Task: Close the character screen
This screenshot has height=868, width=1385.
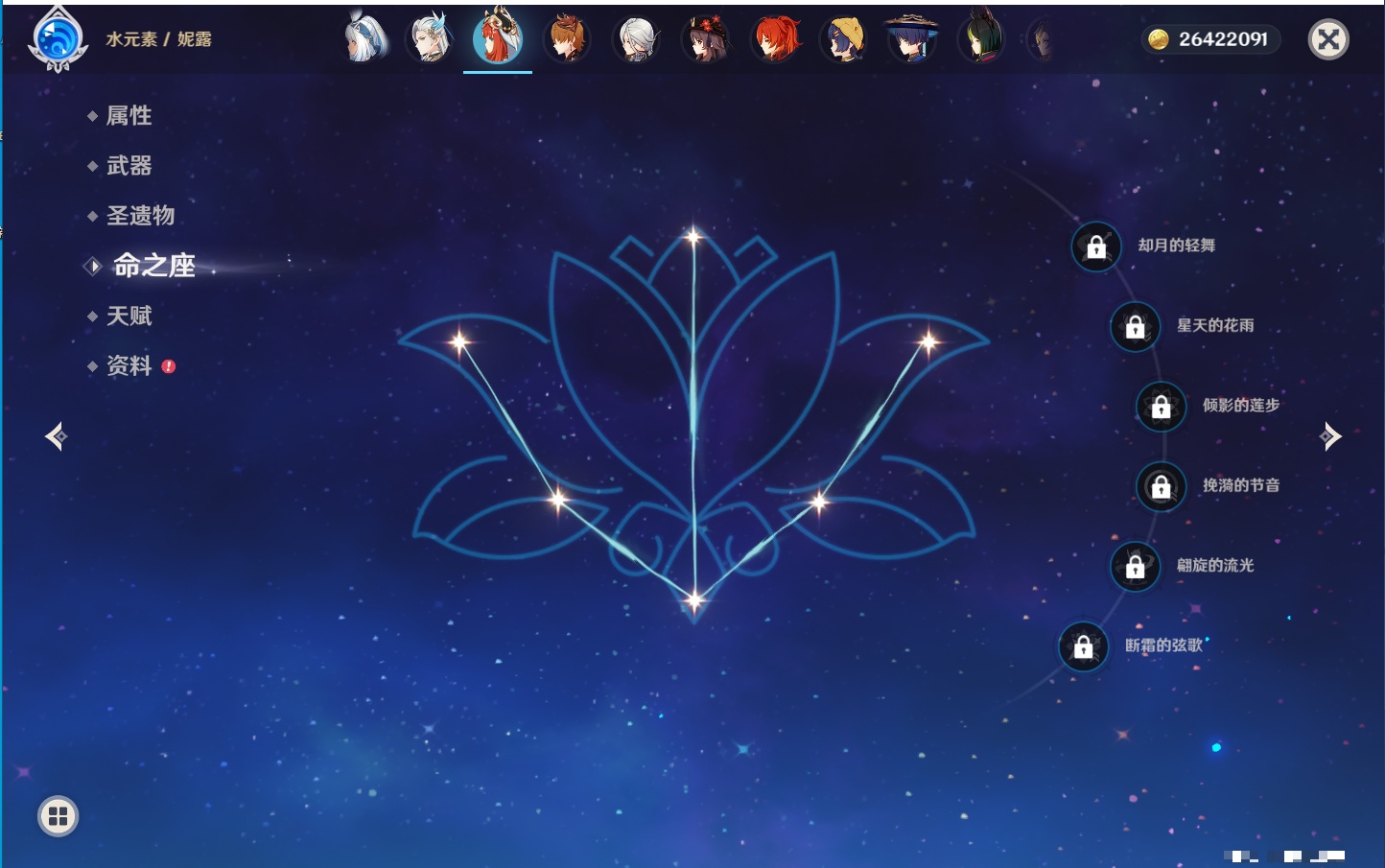Action: (x=1328, y=39)
